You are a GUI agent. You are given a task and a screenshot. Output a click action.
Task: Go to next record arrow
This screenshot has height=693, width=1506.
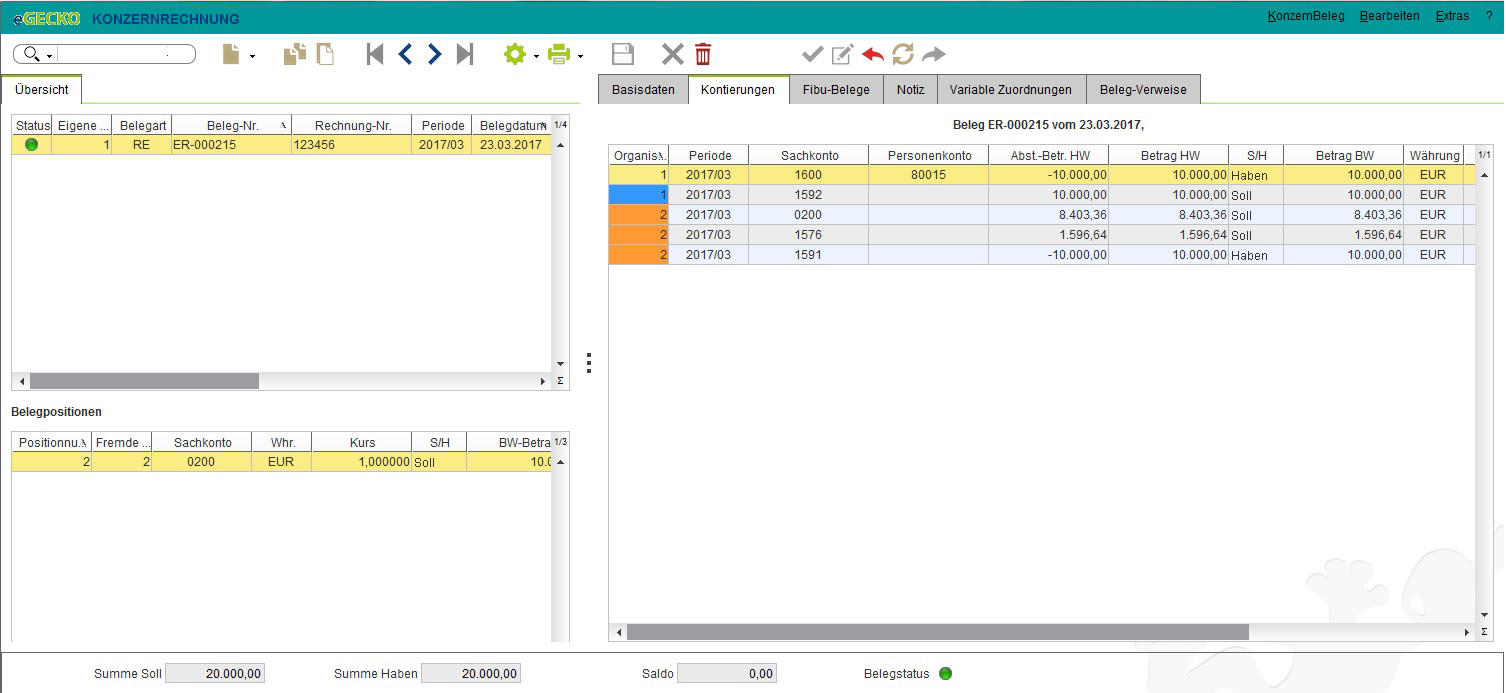pos(434,54)
